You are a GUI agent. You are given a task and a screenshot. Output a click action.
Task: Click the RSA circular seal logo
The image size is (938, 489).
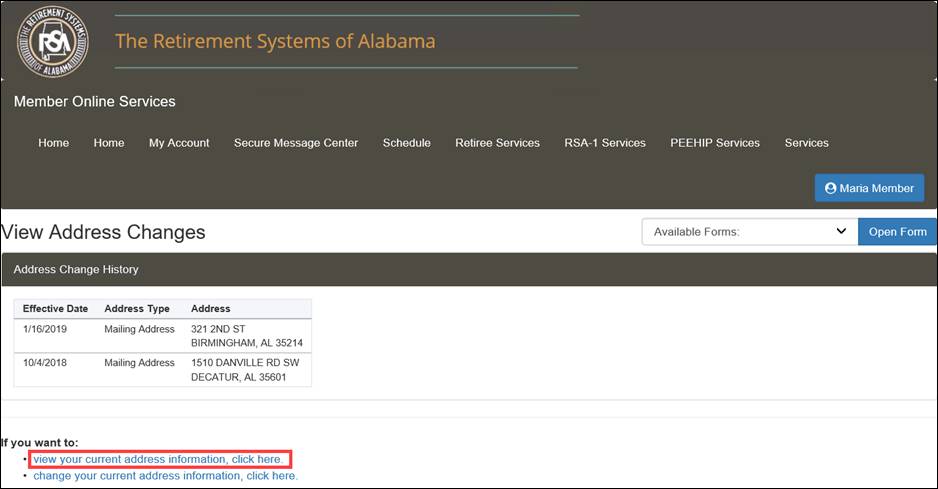(53, 41)
